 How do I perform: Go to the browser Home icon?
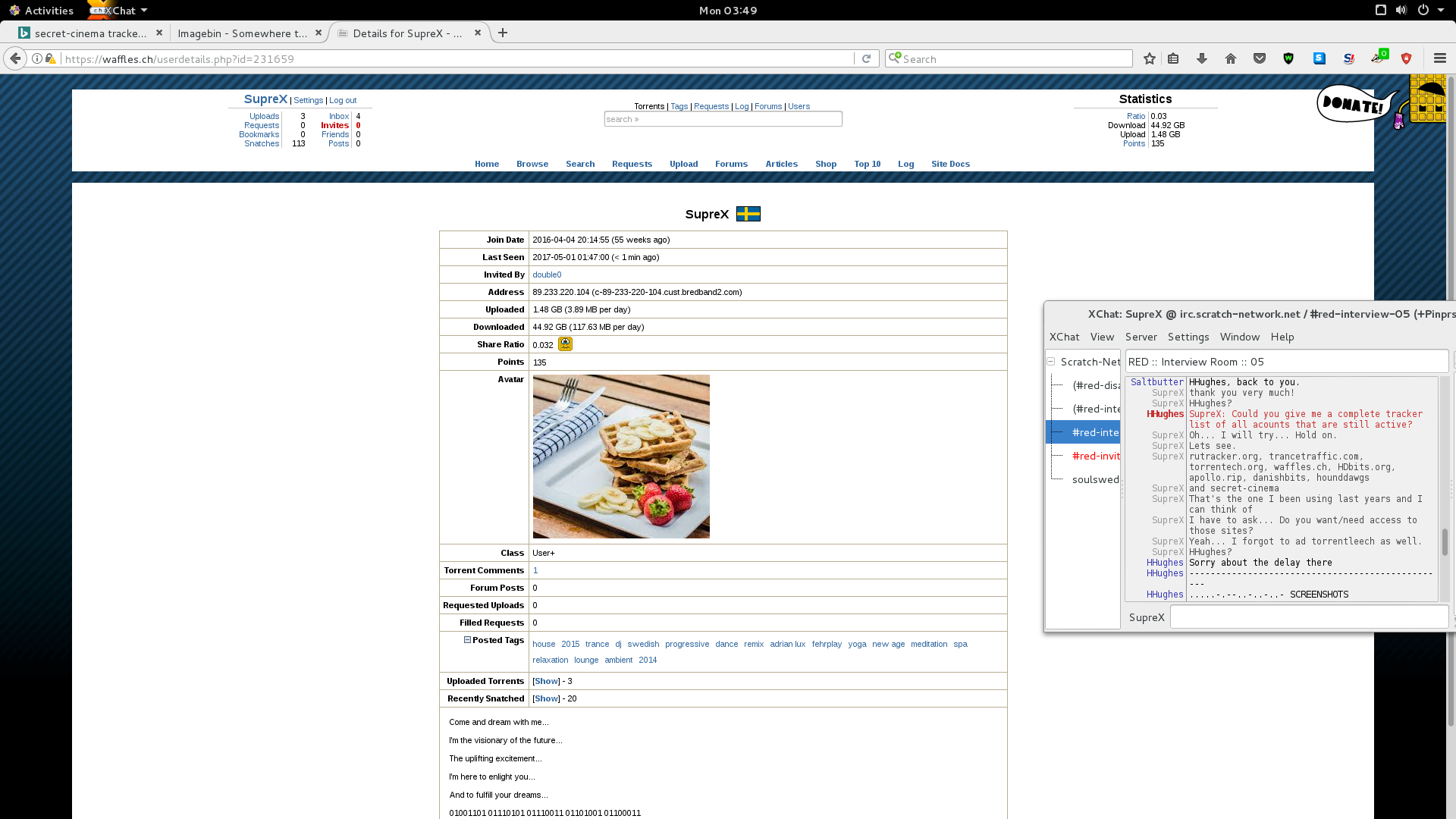pos(1231,58)
